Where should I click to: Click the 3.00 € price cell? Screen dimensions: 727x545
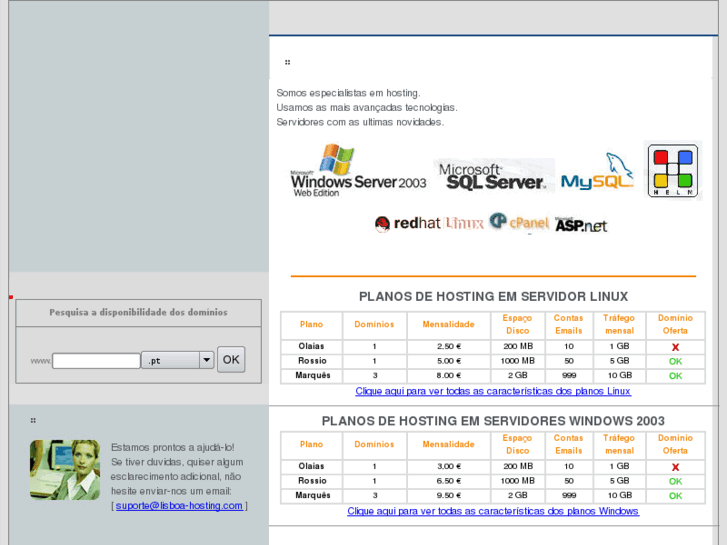tap(448, 467)
